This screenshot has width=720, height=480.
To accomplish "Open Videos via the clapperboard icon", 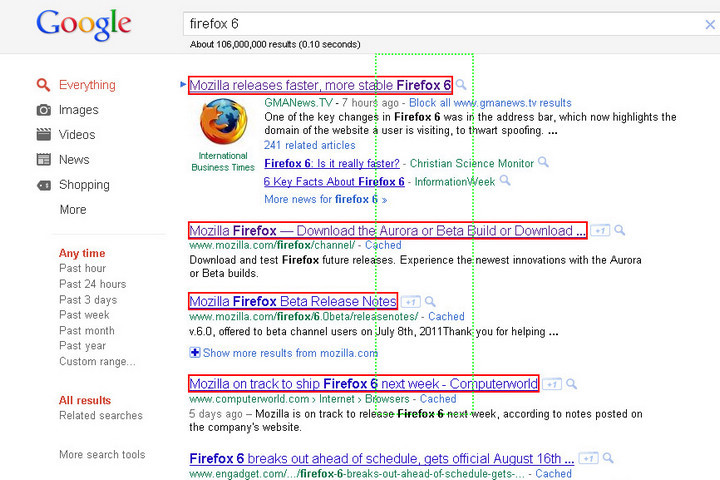I will pyautogui.click(x=44, y=135).
